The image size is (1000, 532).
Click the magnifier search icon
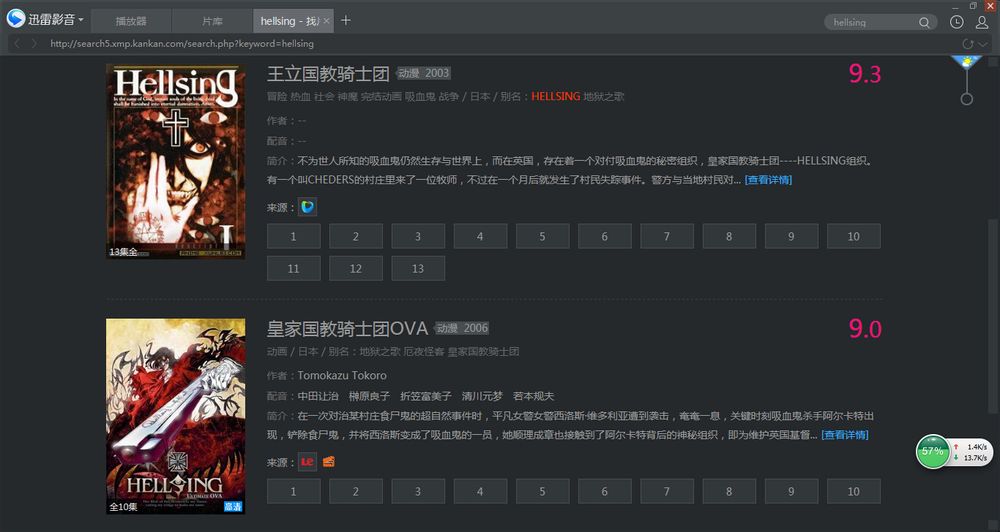click(924, 22)
